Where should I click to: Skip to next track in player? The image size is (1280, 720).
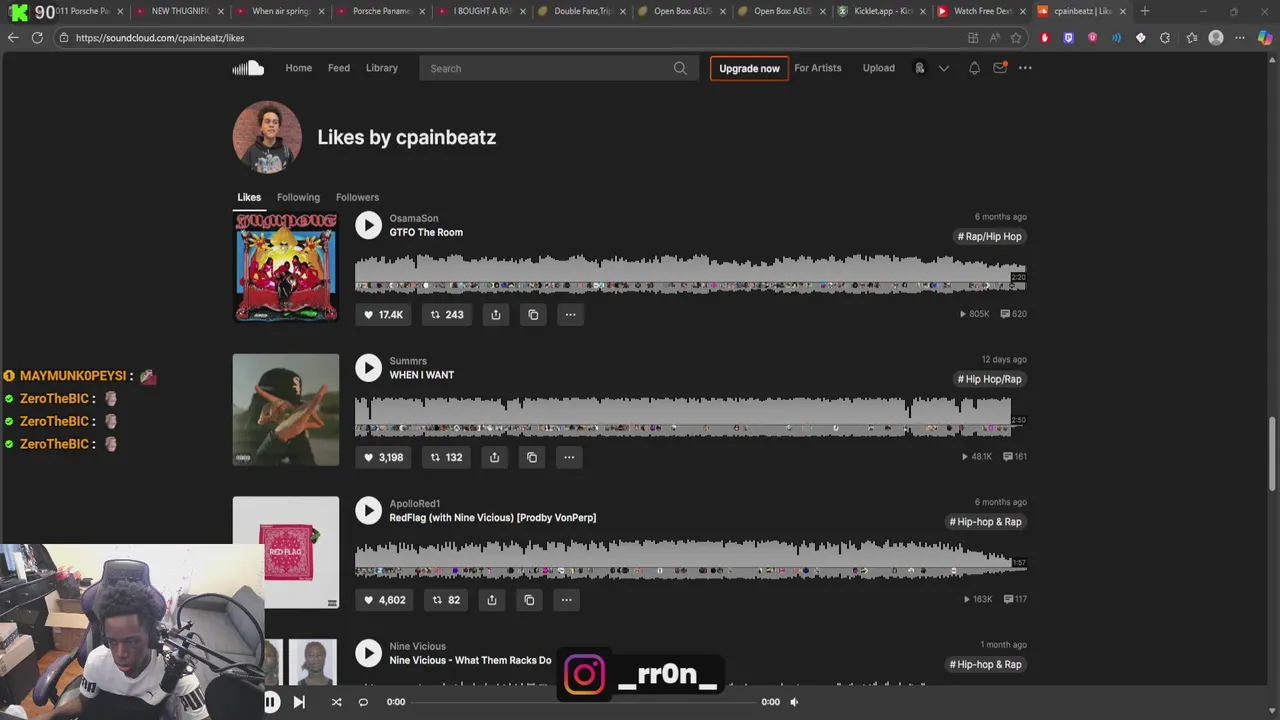pos(299,702)
